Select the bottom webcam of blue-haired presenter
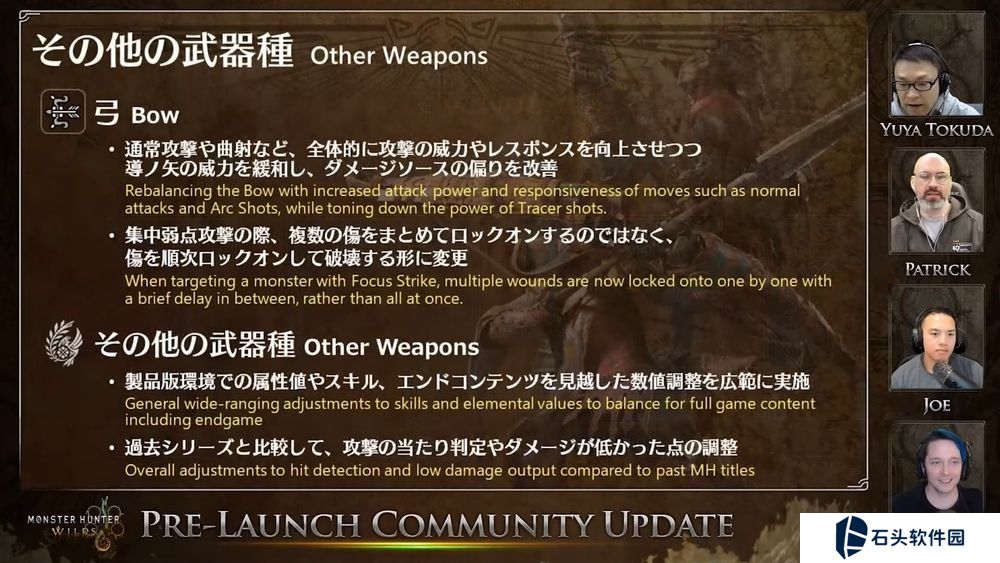 (x=936, y=469)
